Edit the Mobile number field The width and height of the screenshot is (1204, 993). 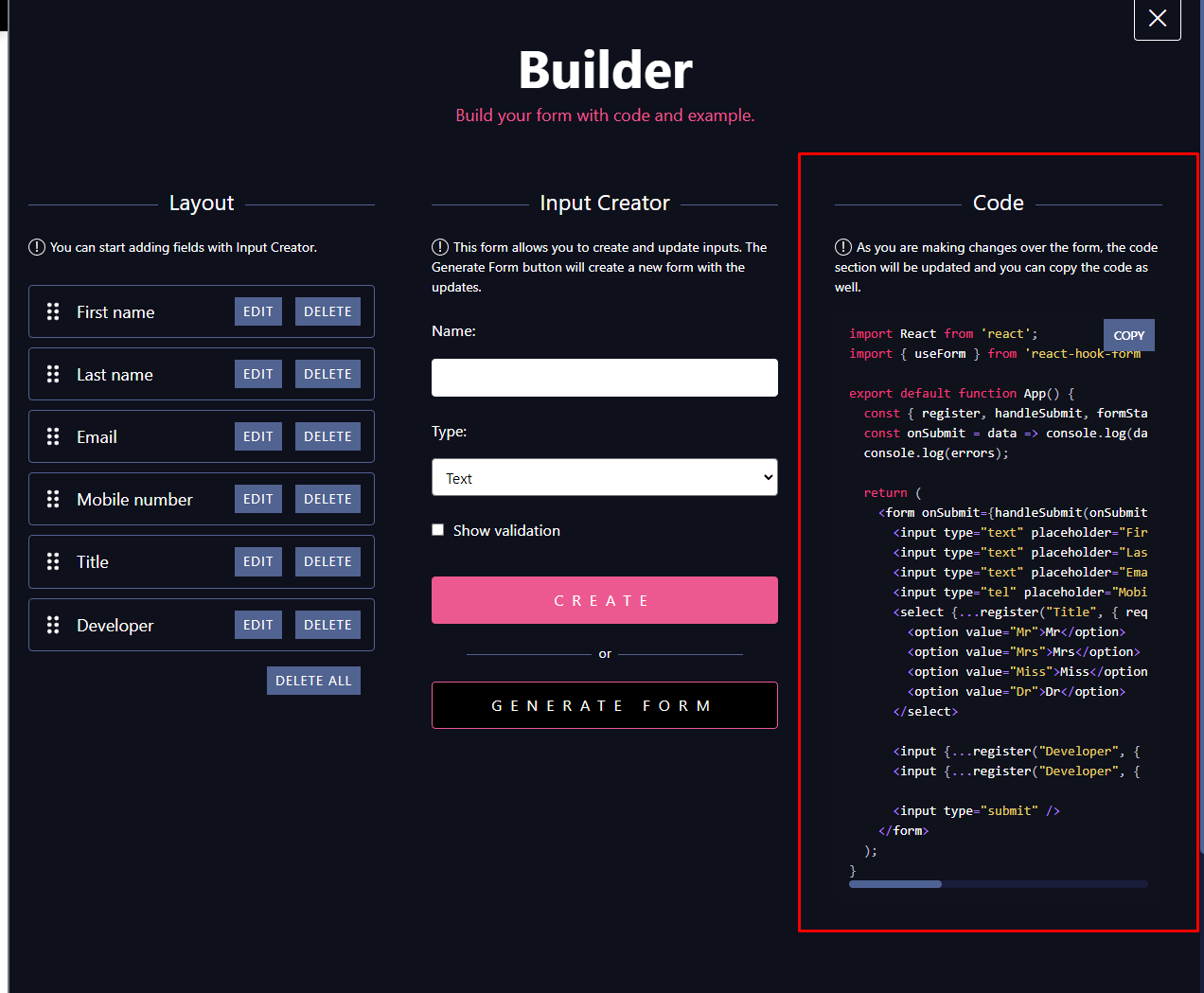[258, 499]
